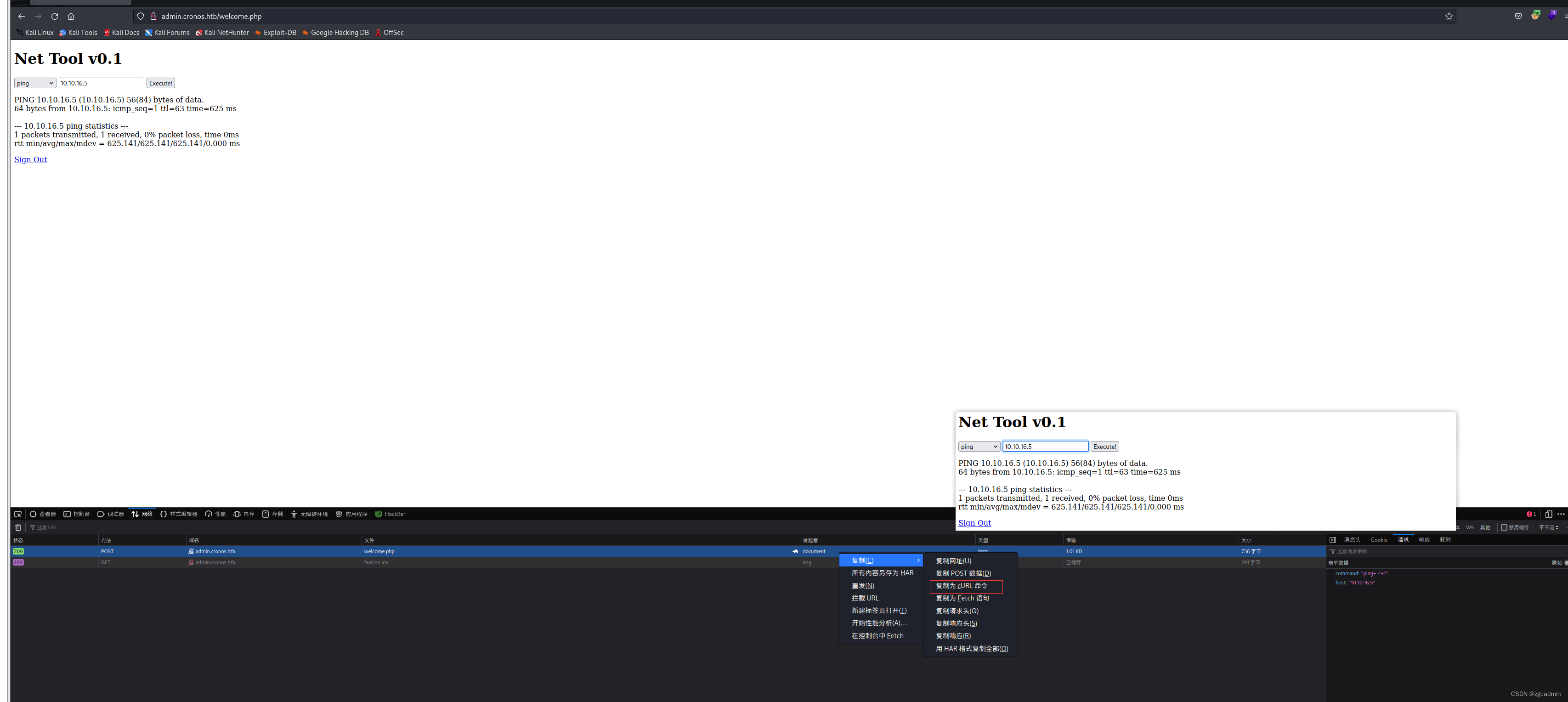
Task: Click the HackBar icon in toolbar
Action: click(x=379, y=514)
